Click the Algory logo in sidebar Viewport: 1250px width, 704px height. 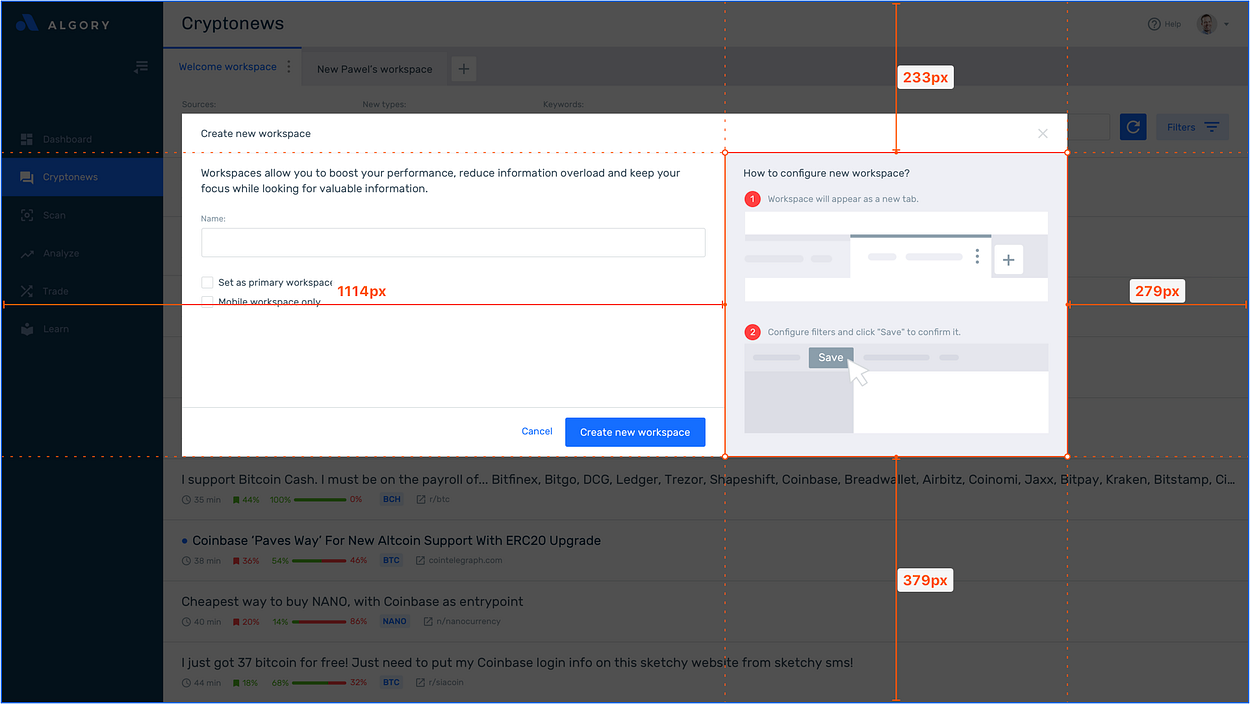click(x=63, y=24)
